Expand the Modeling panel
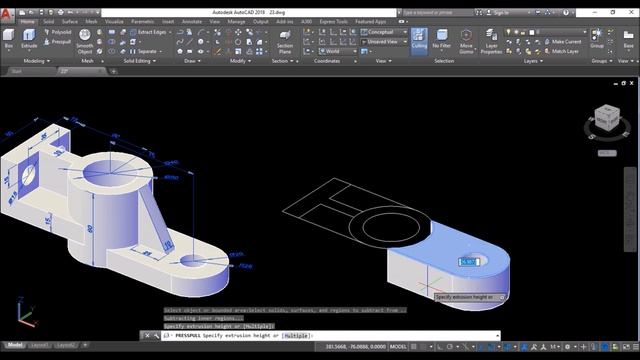640x360 pixels. coord(37,61)
